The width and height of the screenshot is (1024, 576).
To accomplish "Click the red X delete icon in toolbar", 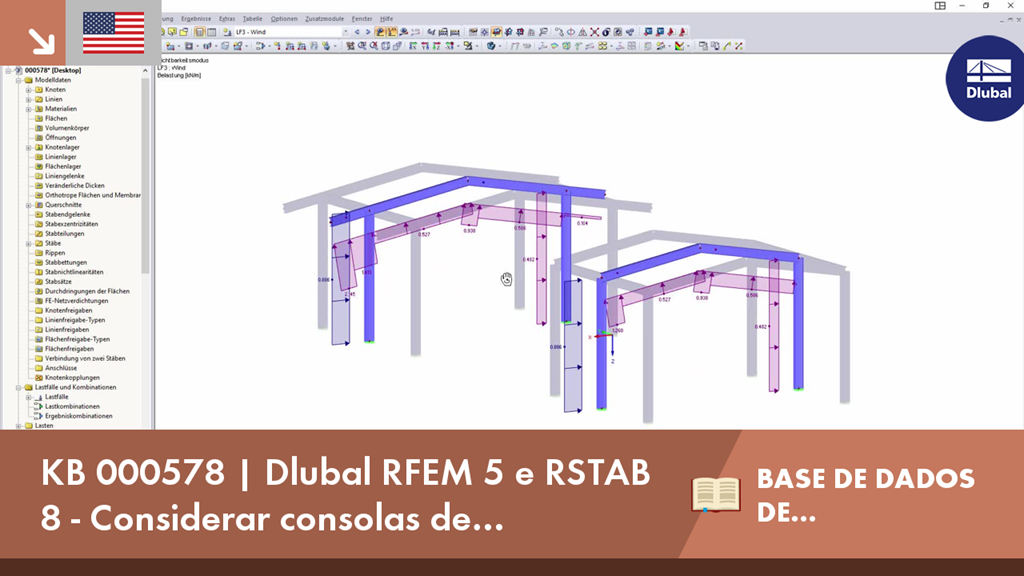I will [595, 31].
